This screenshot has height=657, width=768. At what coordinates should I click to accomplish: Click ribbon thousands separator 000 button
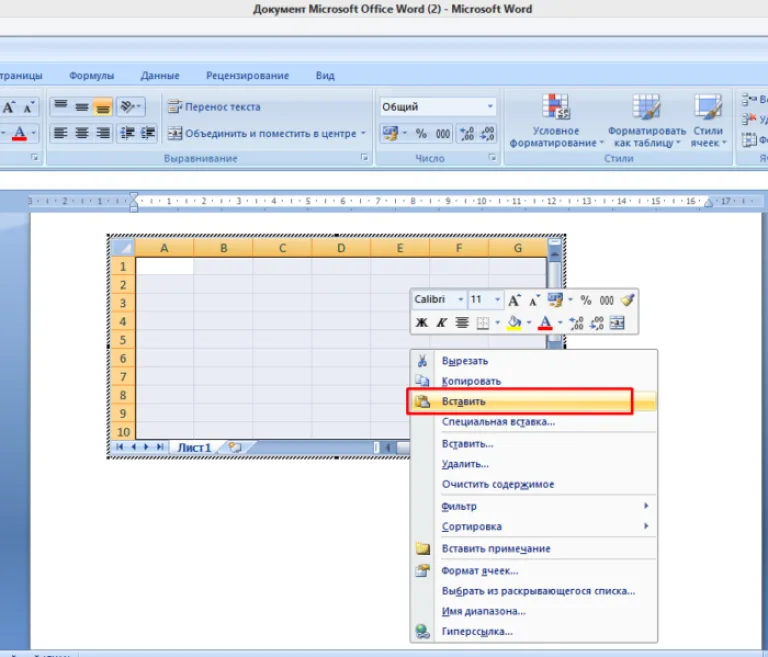click(x=443, y=134)
